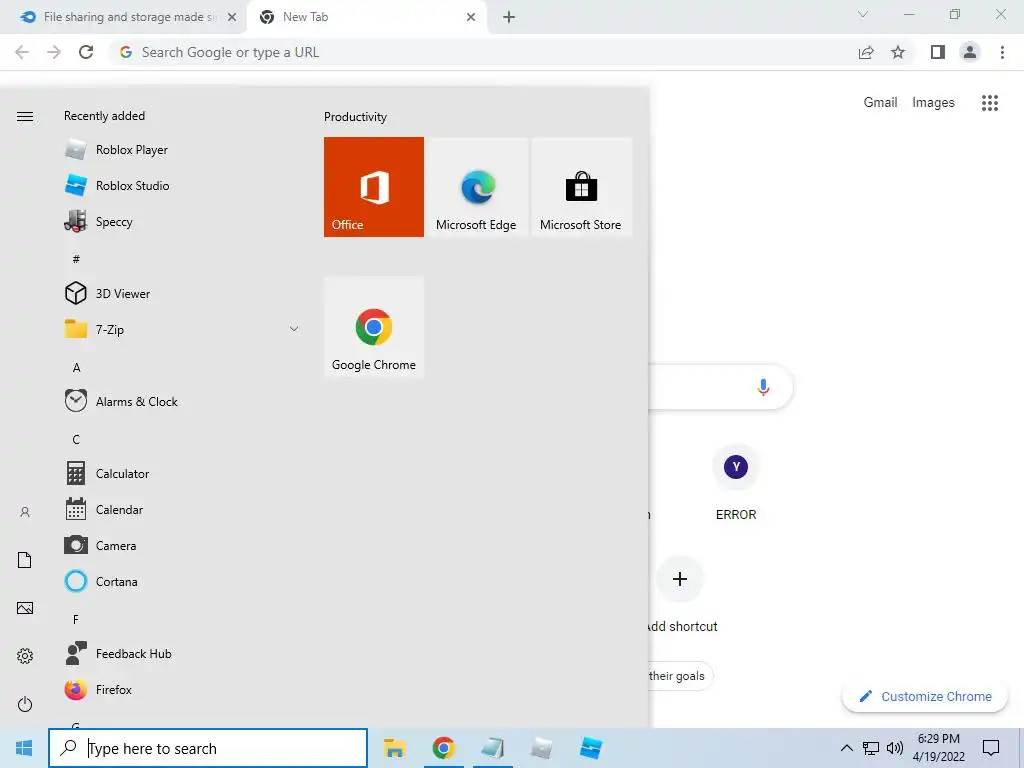The image size is (1024, 768).
Task: Click the Productivity group title
Action: tap(355, 117)
